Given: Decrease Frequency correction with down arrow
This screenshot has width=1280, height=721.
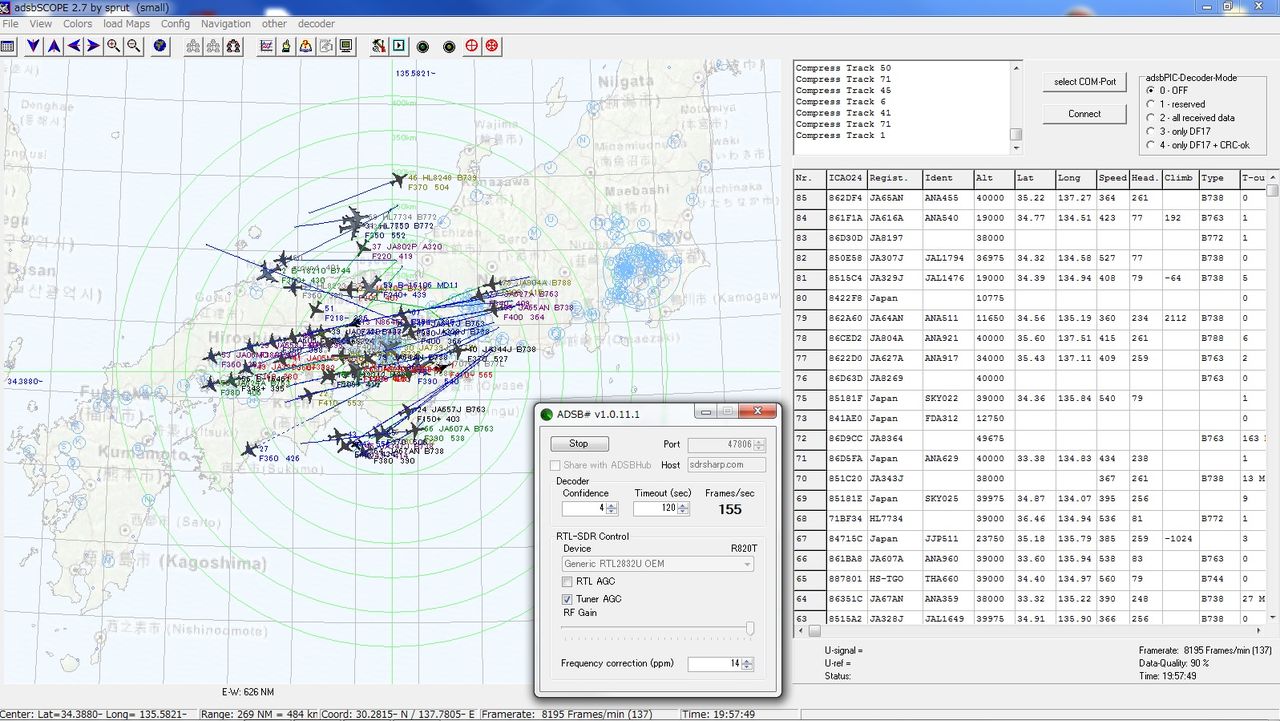Looking at the screenshot, I should point(748,667).
